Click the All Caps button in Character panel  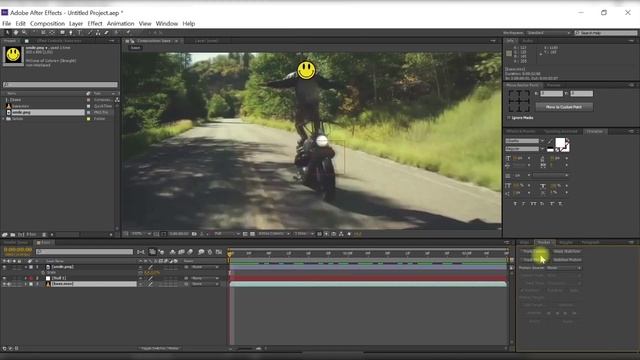533,203
